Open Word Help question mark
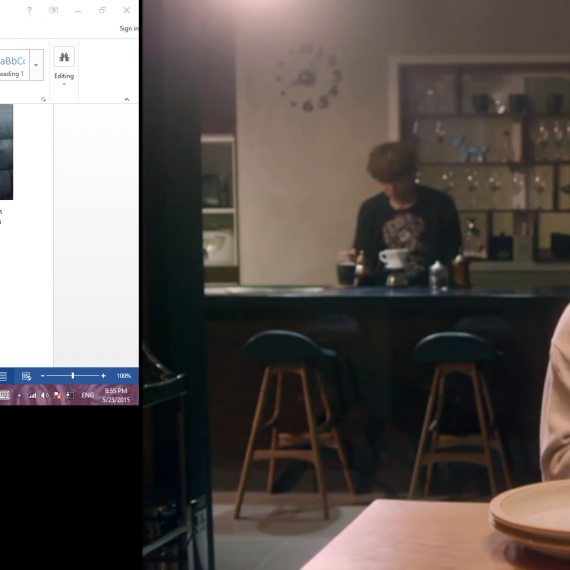This screenshot has height=570, width=570. point(29,10)
